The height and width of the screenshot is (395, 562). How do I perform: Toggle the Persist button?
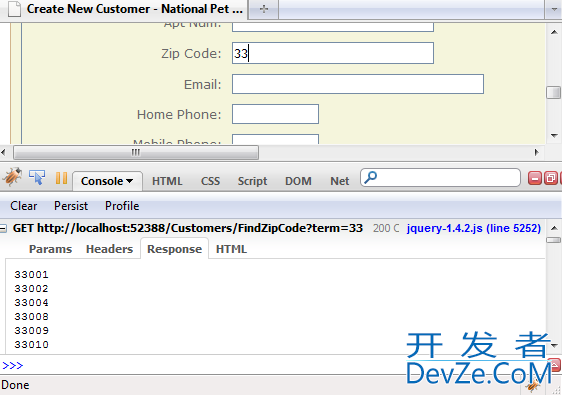point(71,206)
